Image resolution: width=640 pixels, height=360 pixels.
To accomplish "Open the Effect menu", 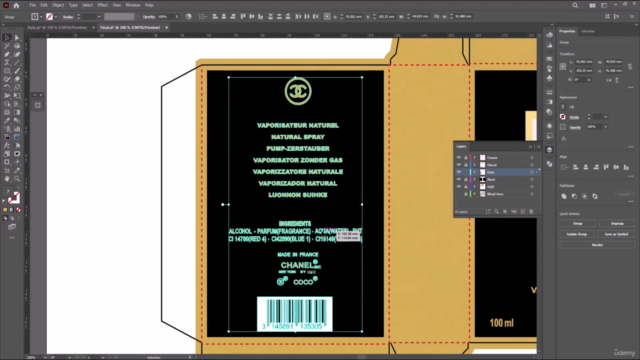I will point(102,5).
